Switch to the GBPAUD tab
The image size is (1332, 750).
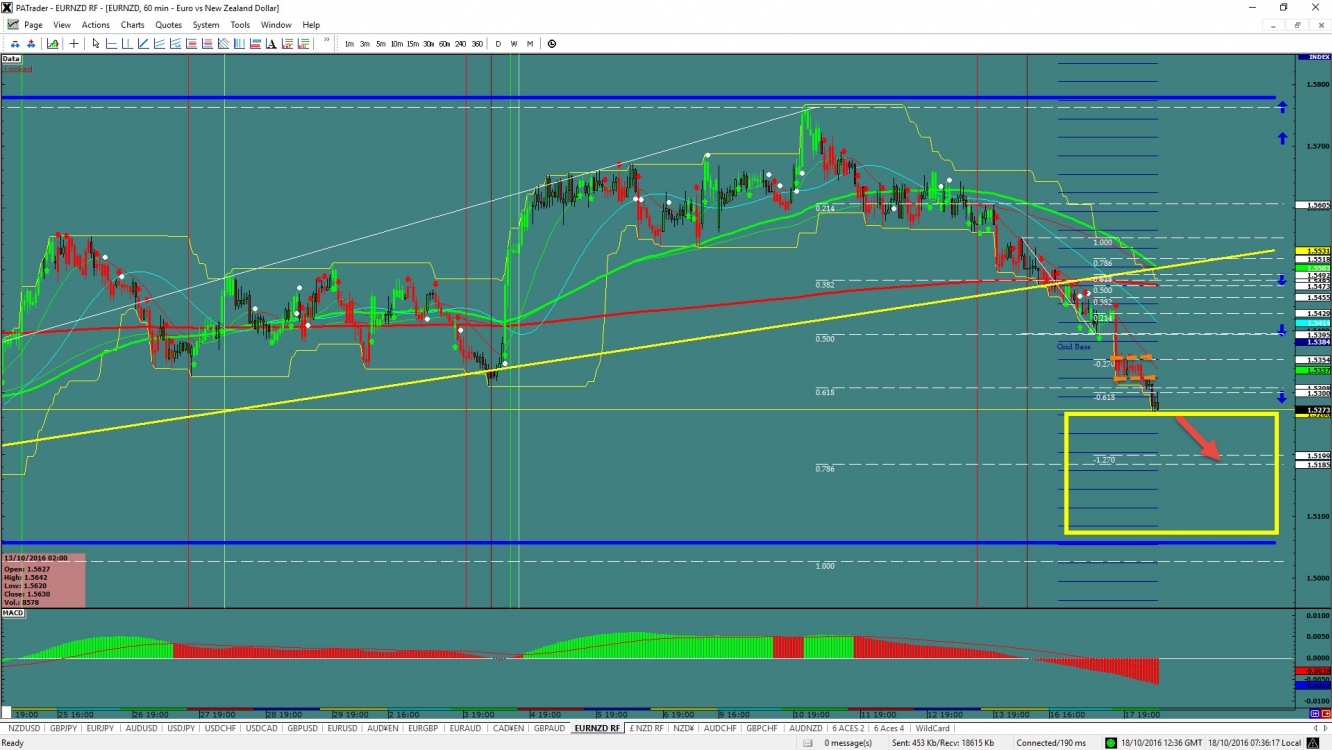click(x=549, y=728)
